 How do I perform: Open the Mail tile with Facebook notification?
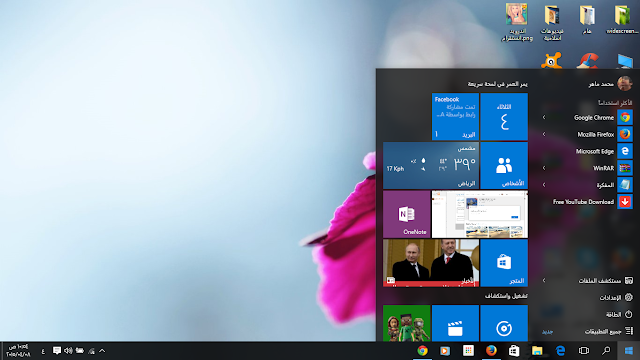pos(455,117)
